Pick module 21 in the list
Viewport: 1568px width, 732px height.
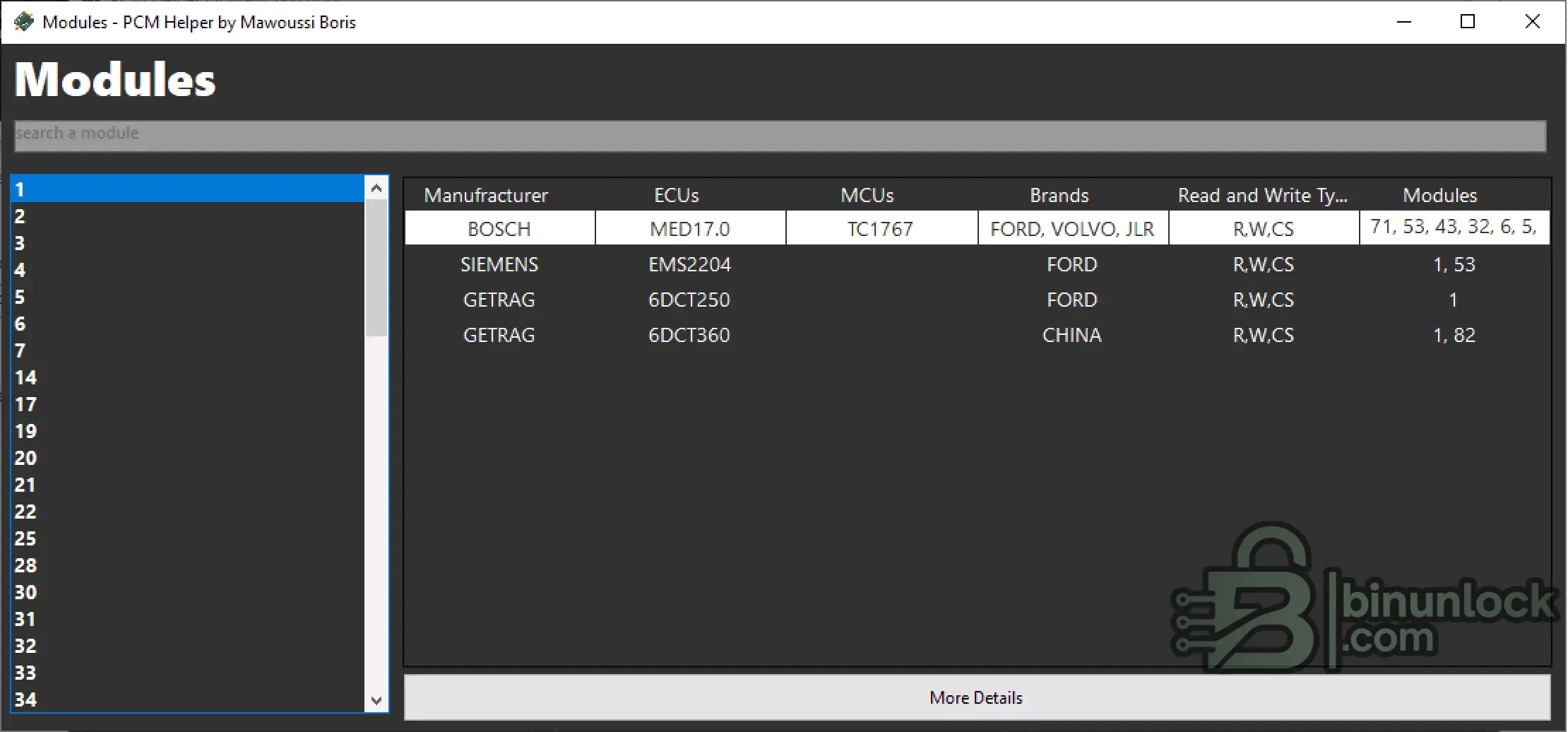click(188, 485)
